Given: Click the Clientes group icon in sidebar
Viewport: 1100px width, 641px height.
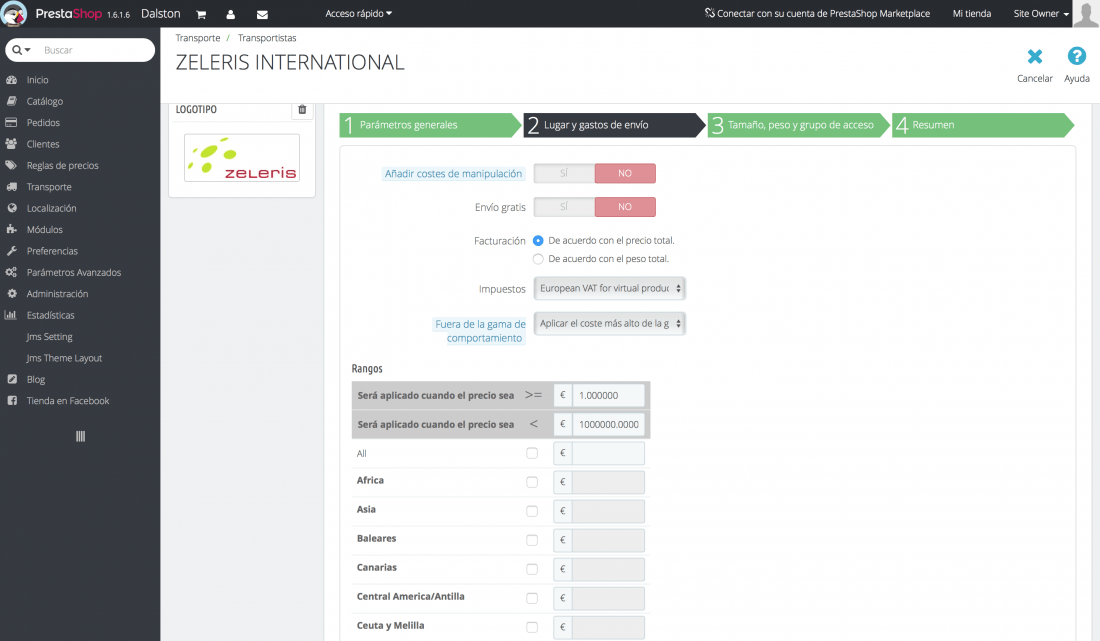Looking at the screenshot, I should click(x=11, y=144).
